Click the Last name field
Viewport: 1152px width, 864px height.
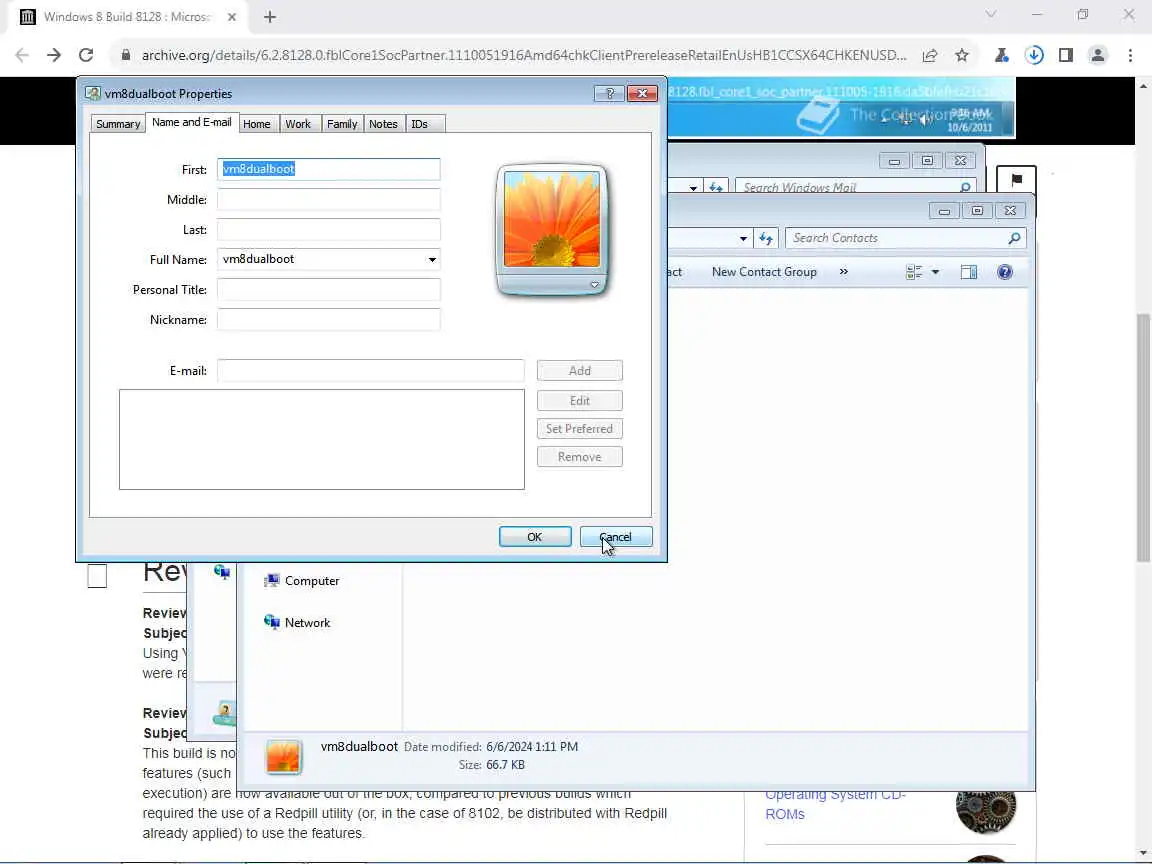[328, 229]
